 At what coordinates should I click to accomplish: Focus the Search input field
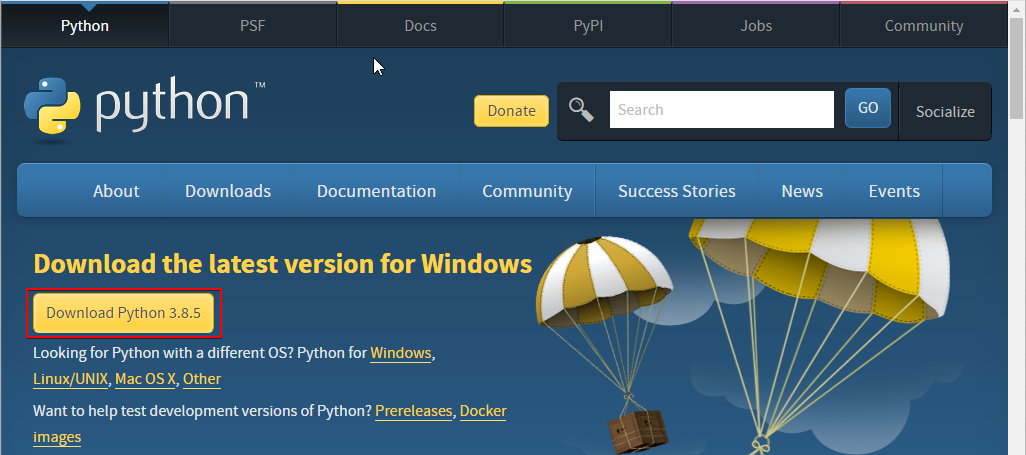pyautogui.click(x=722, y=109)
